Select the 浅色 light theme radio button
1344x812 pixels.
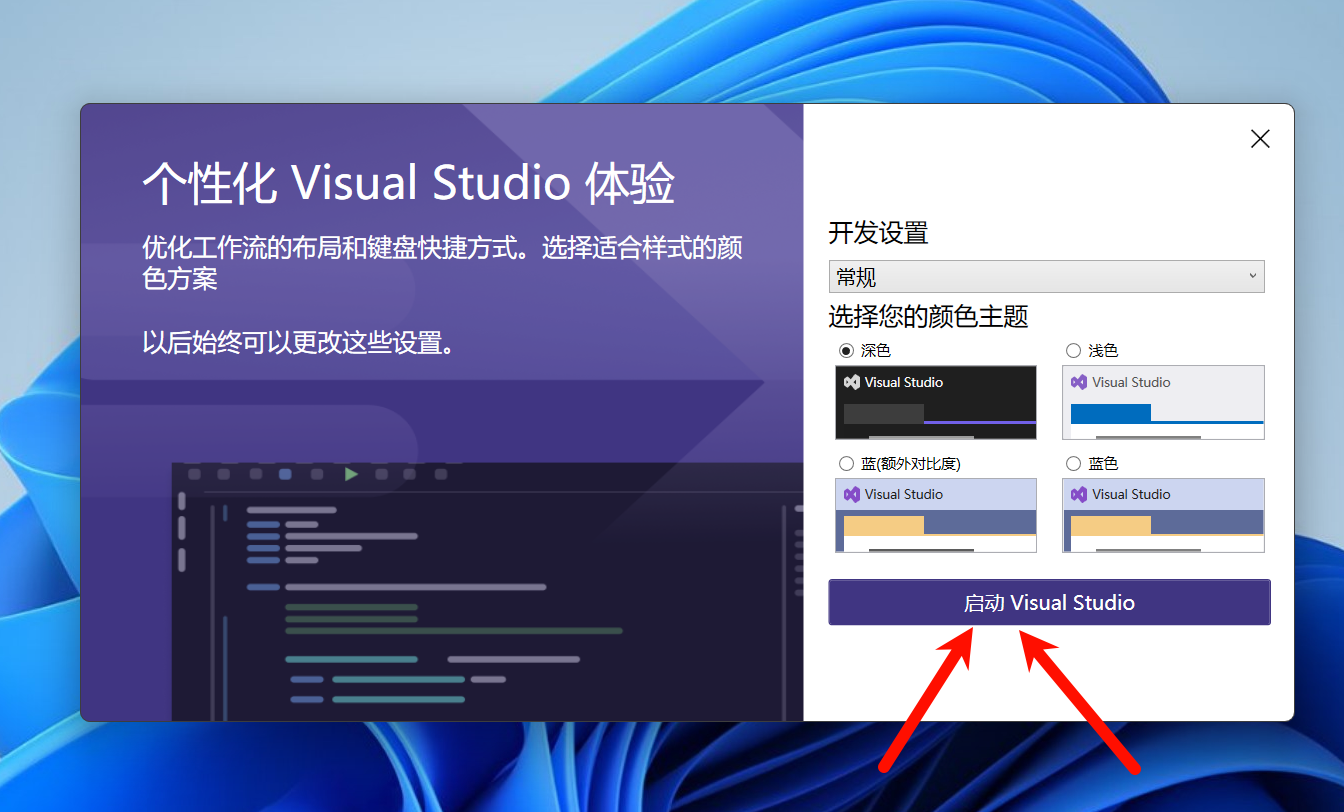coord(1074,351)
